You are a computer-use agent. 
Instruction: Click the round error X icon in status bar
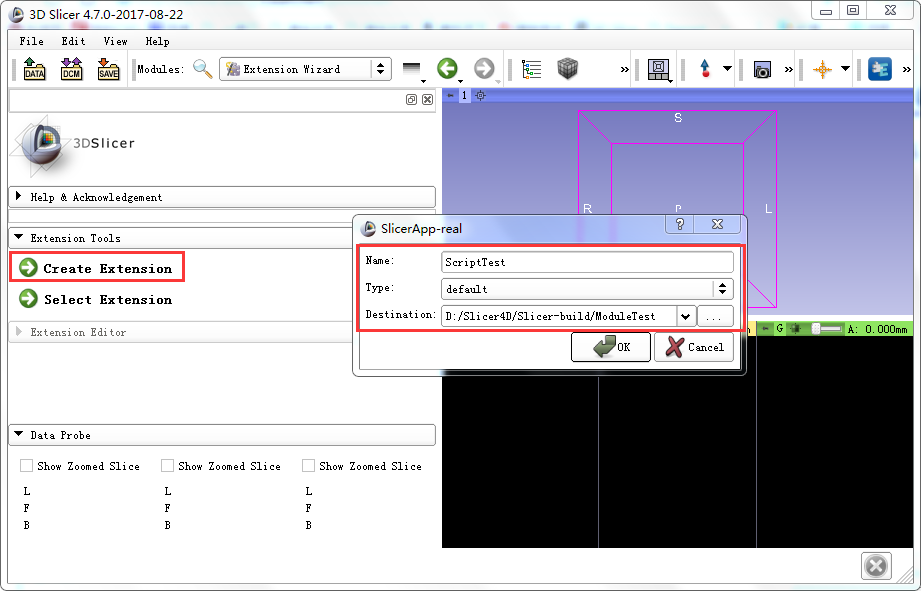[x=876, y=566]
